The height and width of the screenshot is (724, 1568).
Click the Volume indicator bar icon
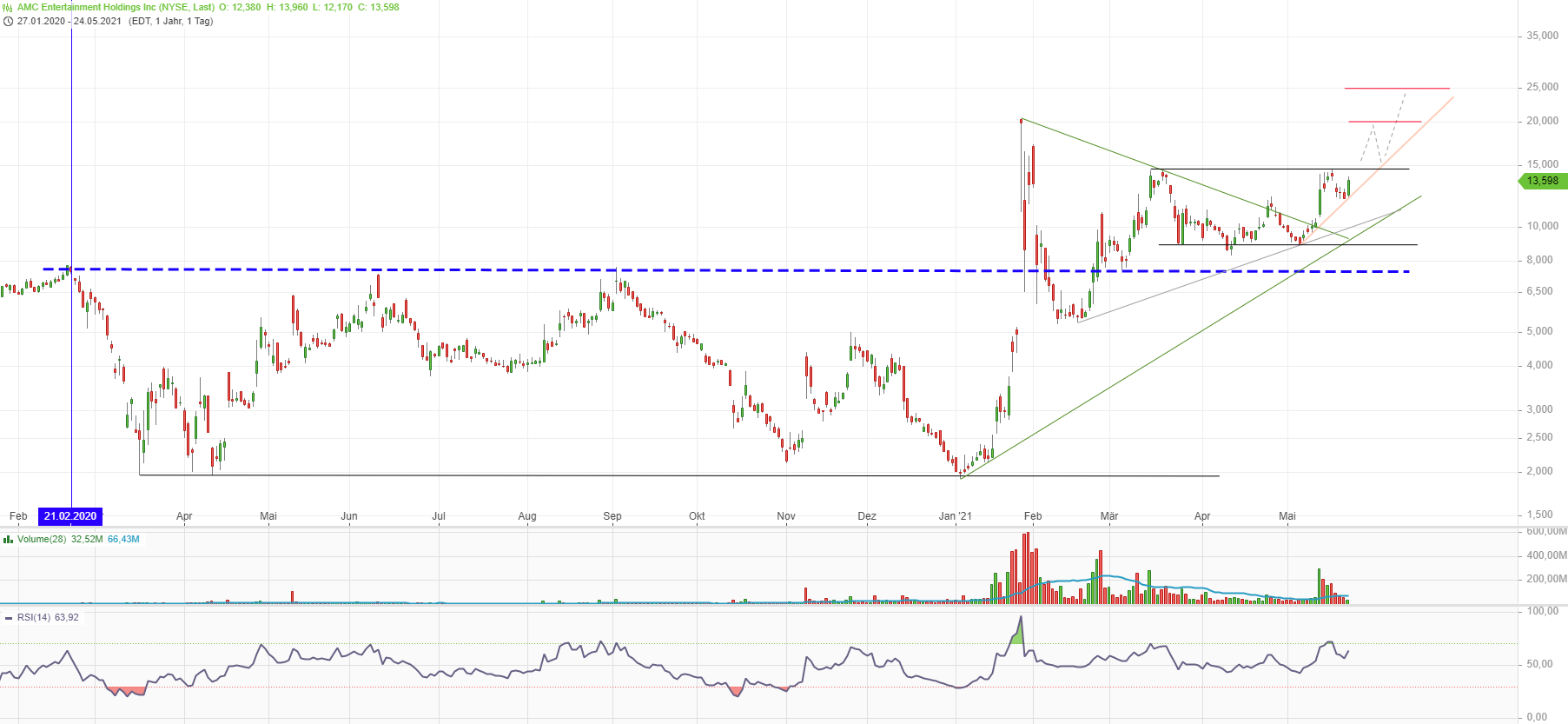(x=8, y=540)
